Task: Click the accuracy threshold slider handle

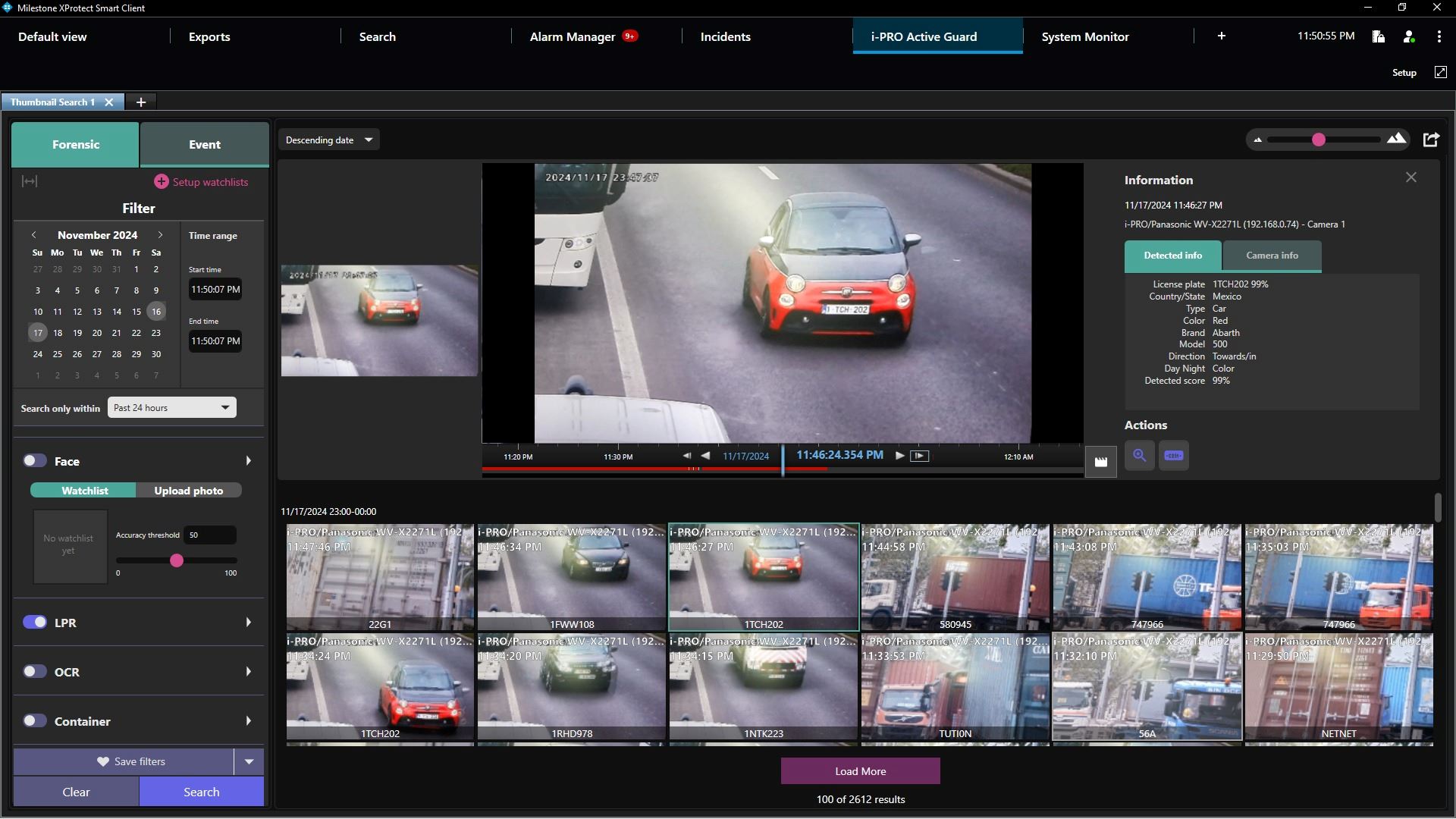Action: click(177, 560)
